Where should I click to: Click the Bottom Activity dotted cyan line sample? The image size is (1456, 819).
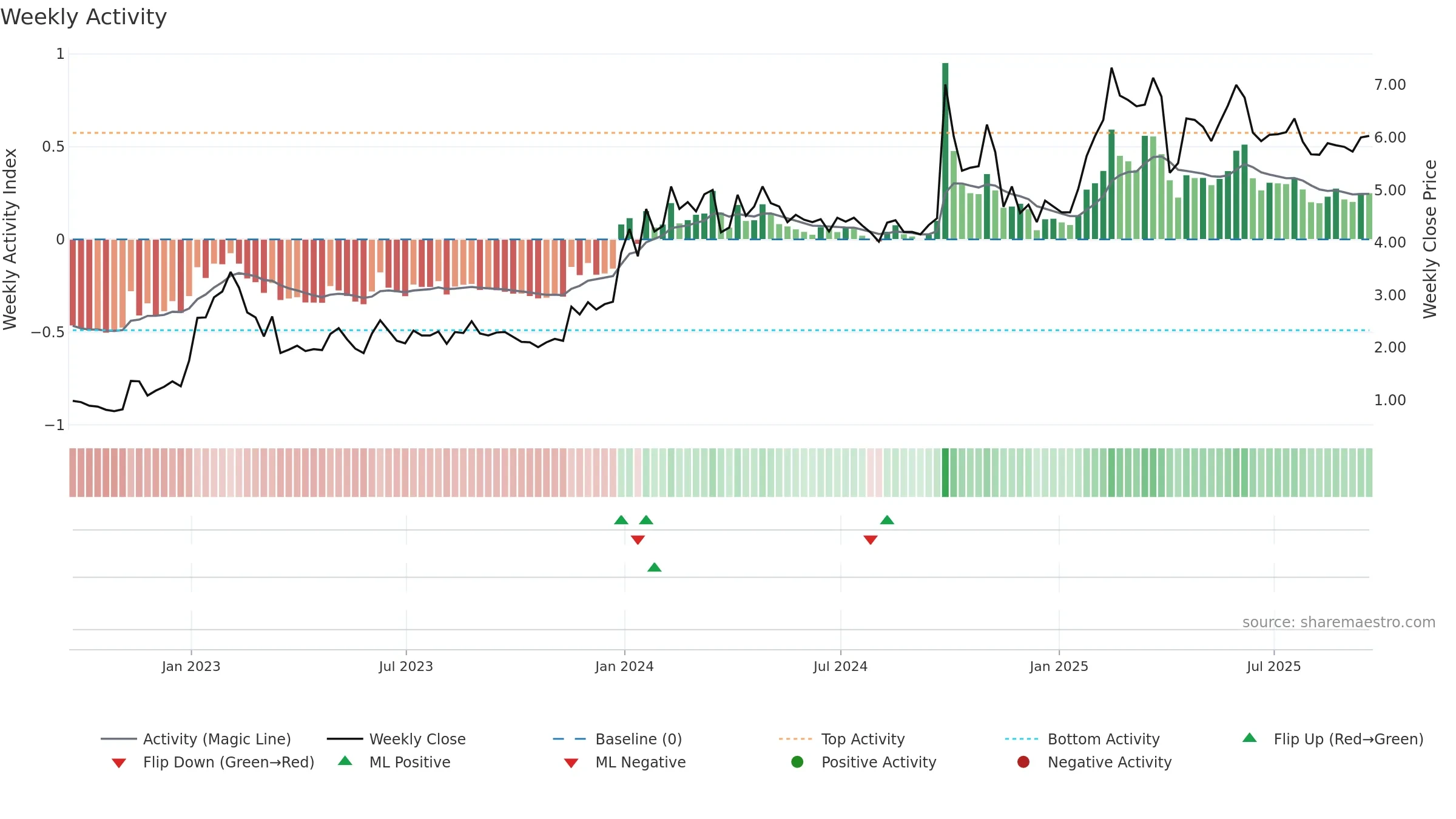point(1022,739)
